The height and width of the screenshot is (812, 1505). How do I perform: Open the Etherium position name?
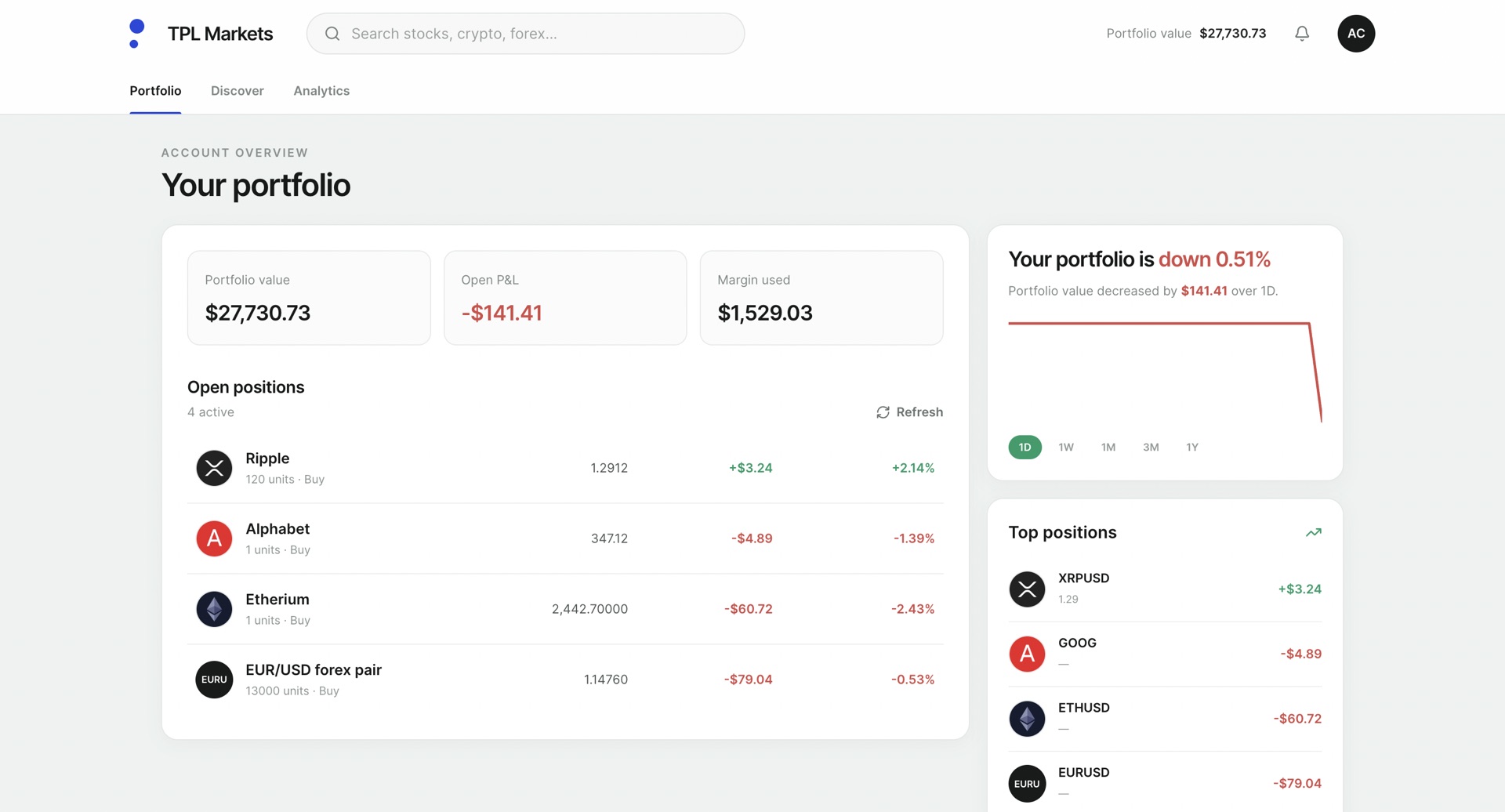coord(277,600)
